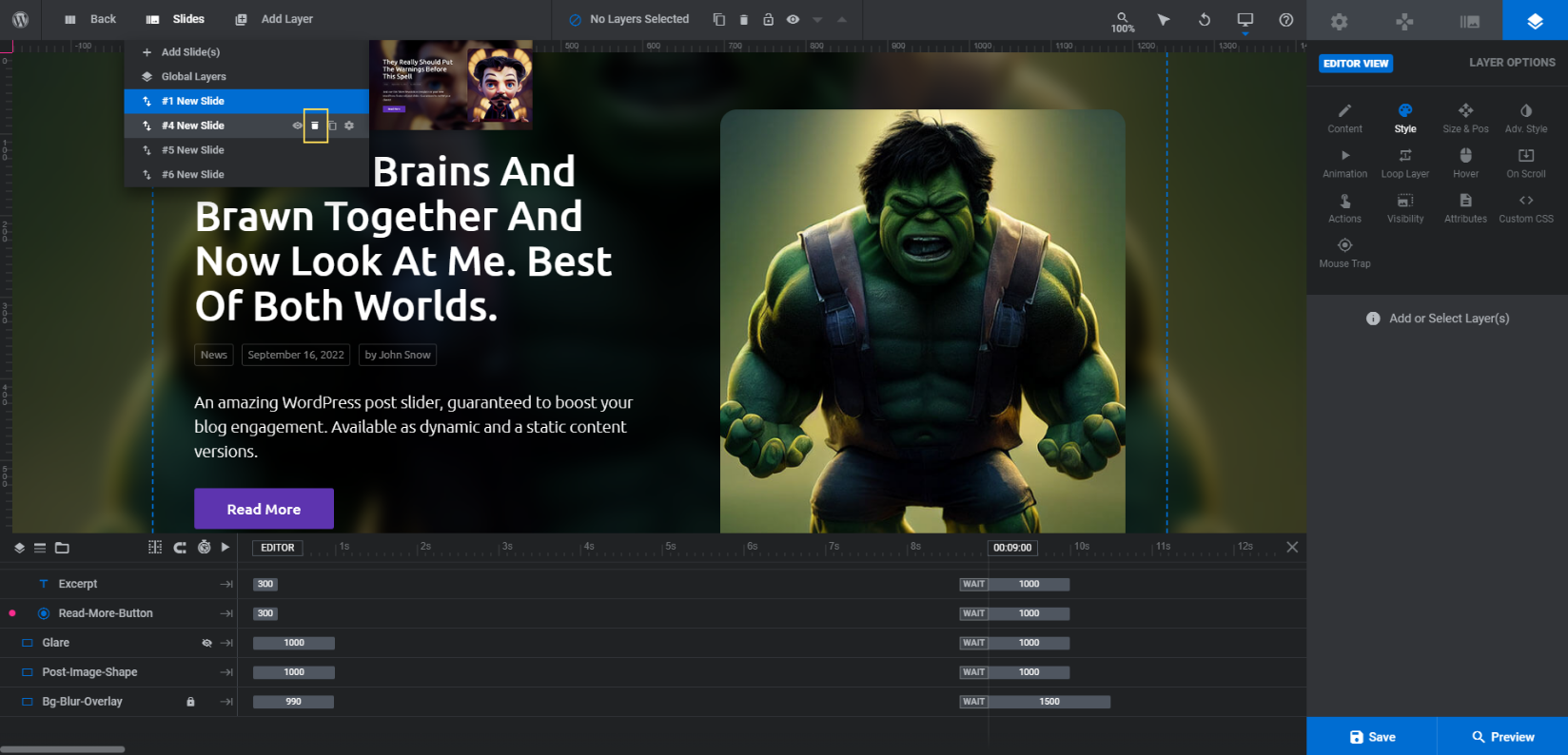Select #5 New Slide
The width and height of the screenshot is (1568, 755).
(x=246, y=150)
